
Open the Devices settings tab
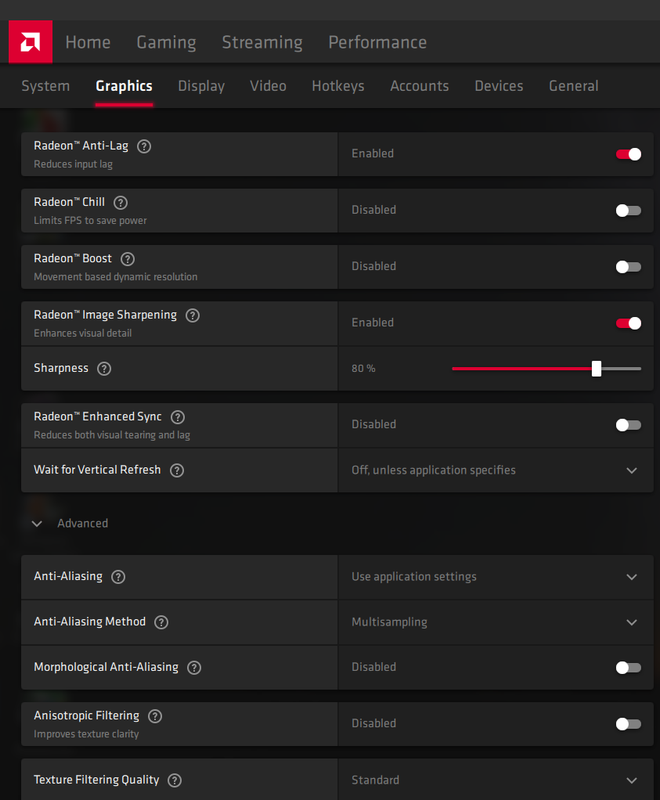click(499, 86)
